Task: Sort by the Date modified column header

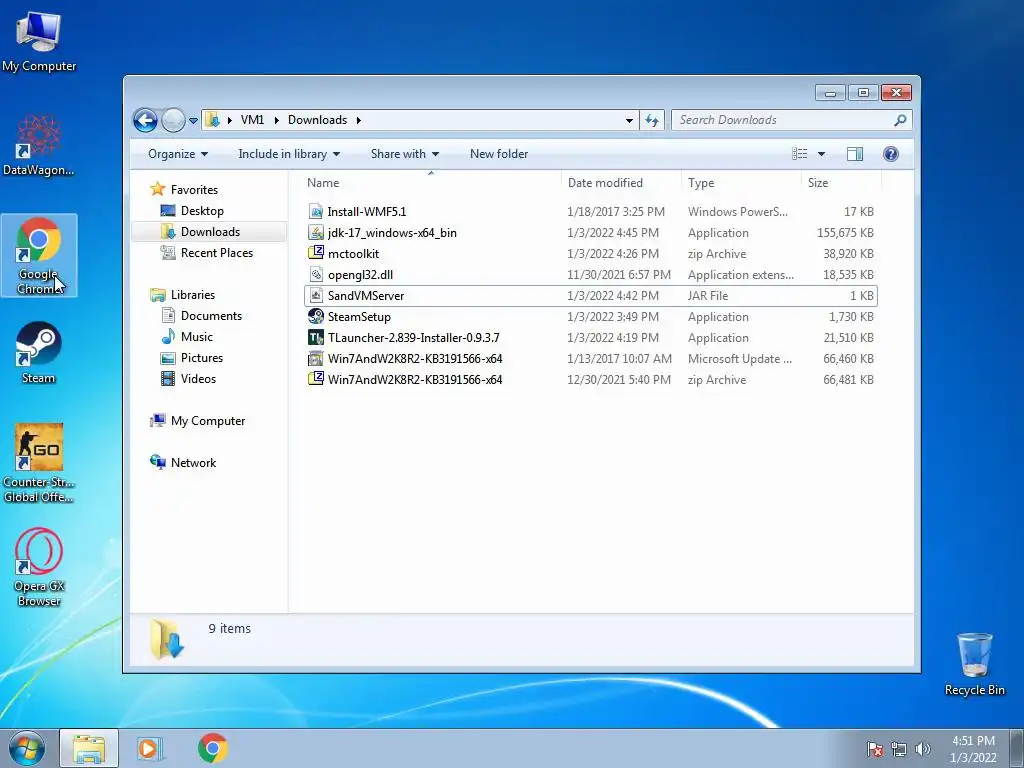Action: click(x=621, y=183)
